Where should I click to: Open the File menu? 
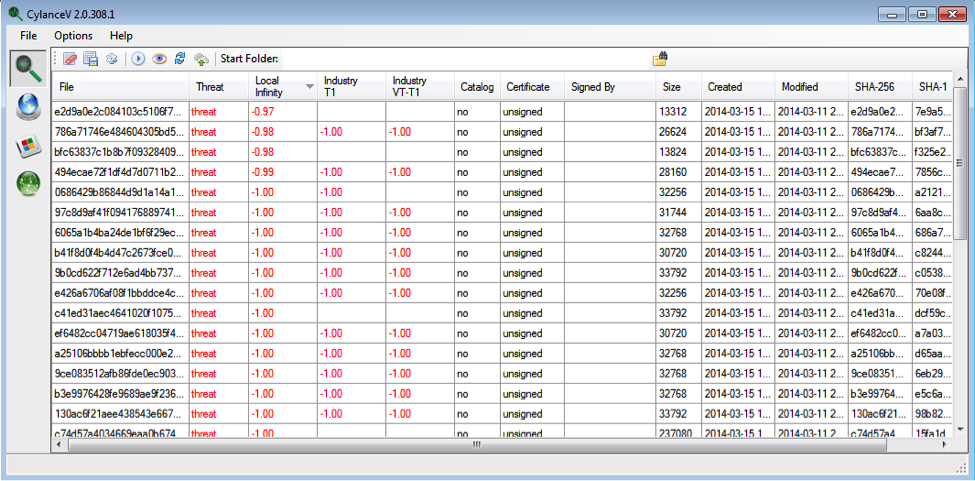(x=29, y=35)
